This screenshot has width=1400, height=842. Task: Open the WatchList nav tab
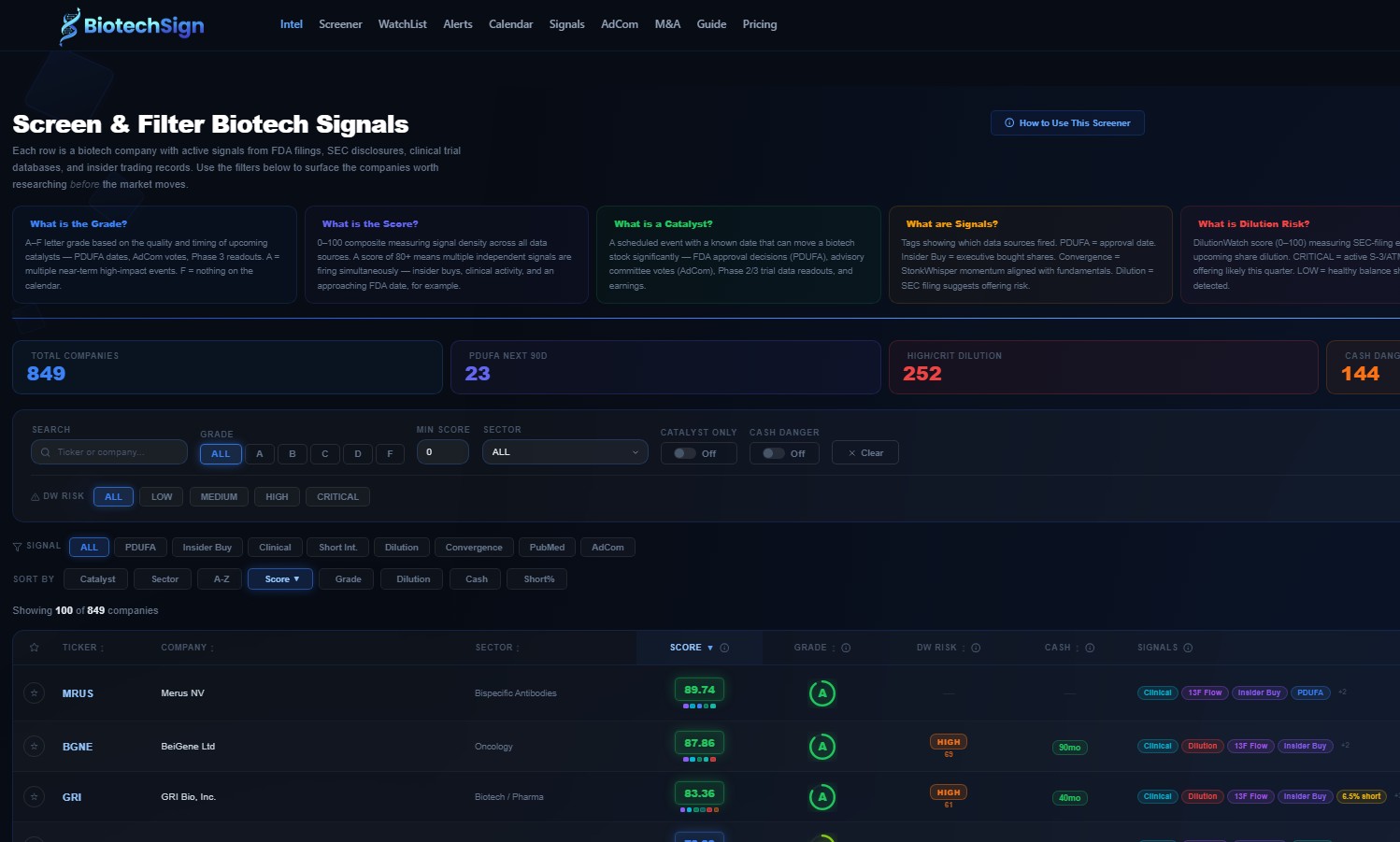click(x=403, y=24)
